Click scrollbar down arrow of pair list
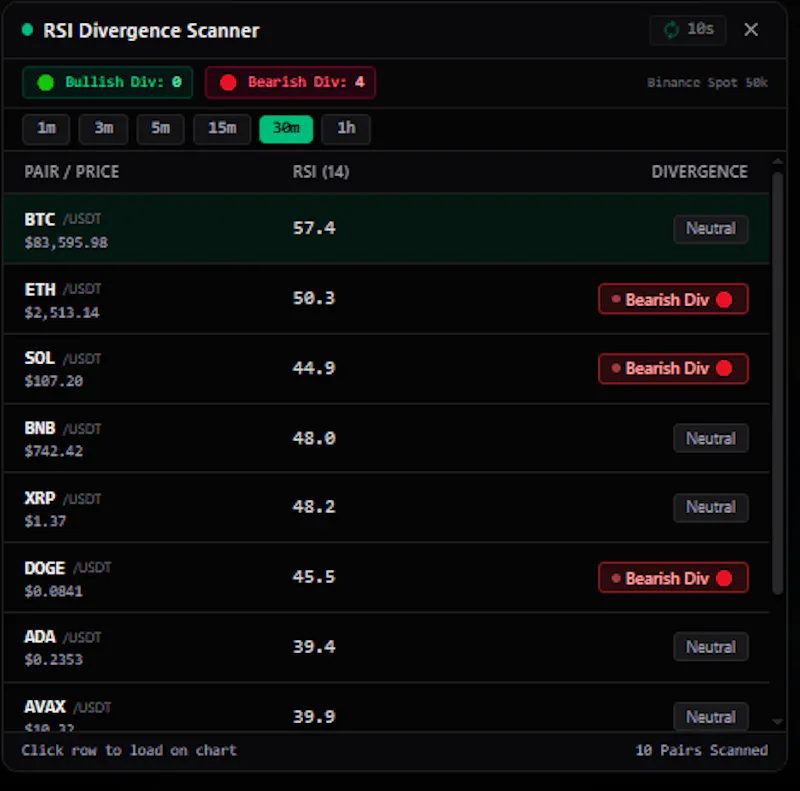The width and height of the screenshot is (800, 791). [778, 722]
